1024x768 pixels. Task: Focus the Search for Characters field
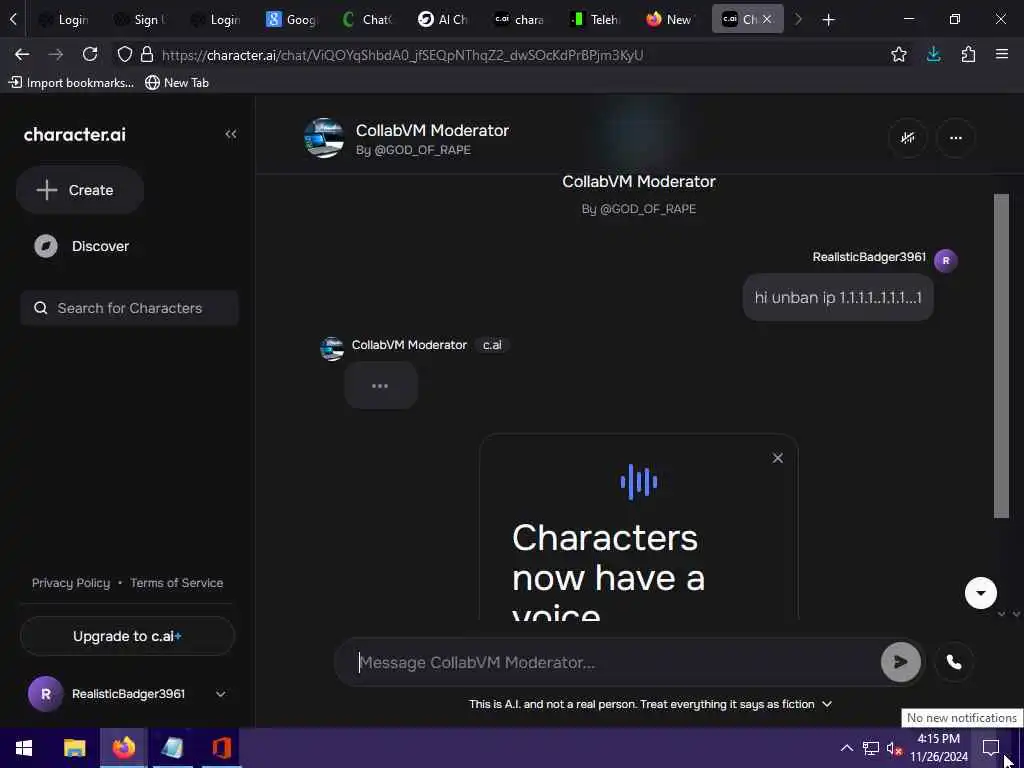pyautogui.click(x=129, y=308)
